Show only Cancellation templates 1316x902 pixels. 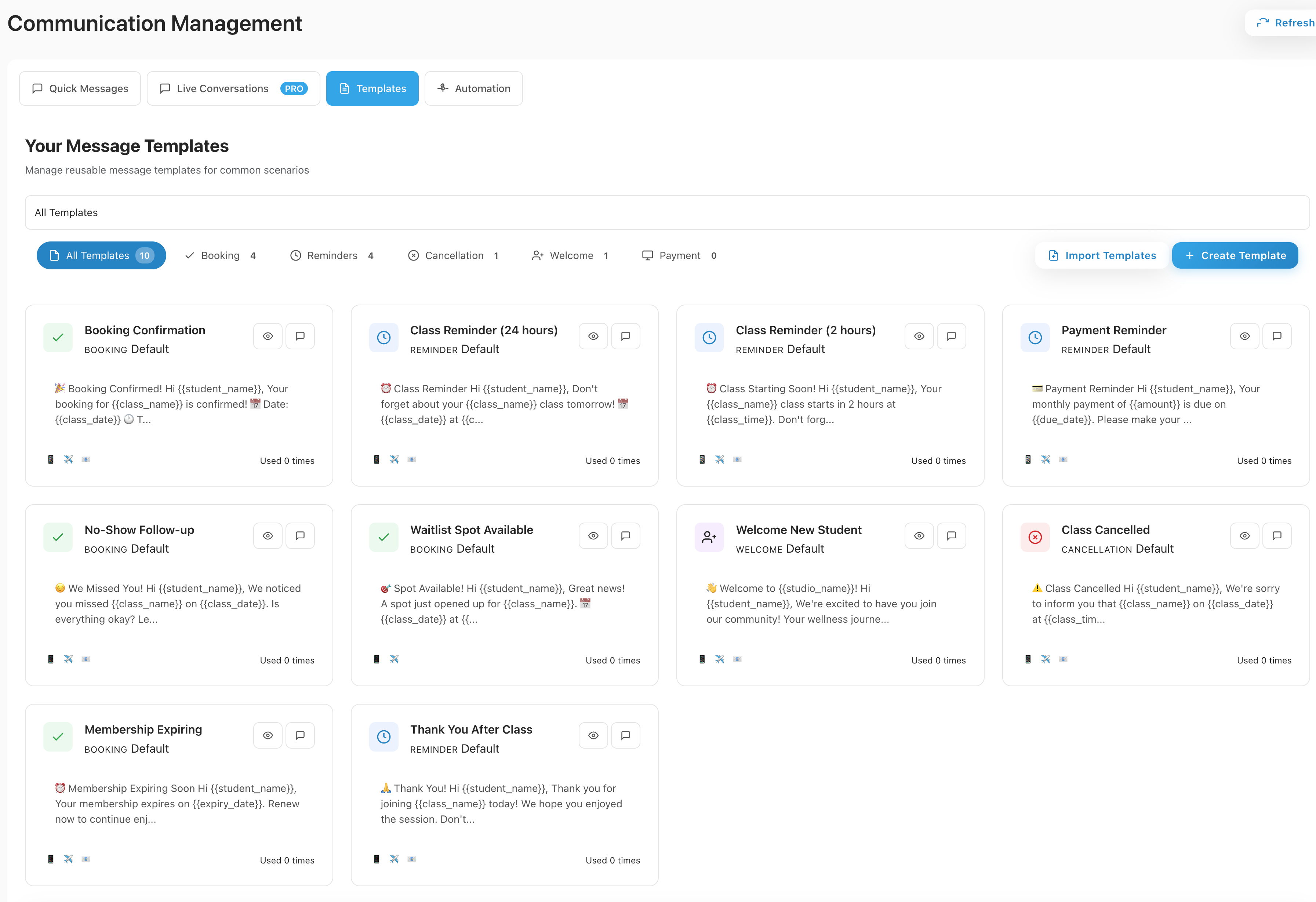454,255
